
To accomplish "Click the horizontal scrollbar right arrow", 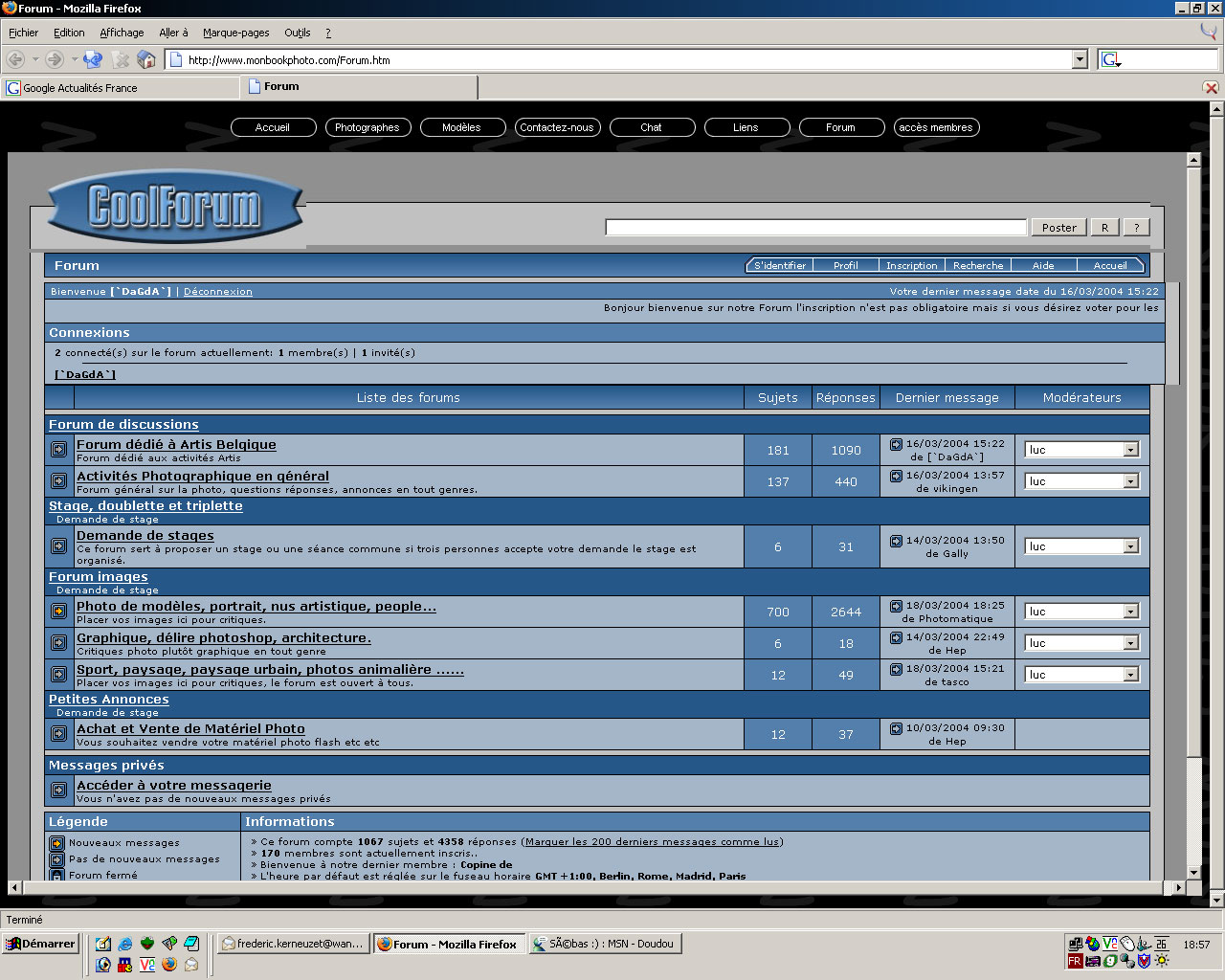I will tap(1178, 887).
